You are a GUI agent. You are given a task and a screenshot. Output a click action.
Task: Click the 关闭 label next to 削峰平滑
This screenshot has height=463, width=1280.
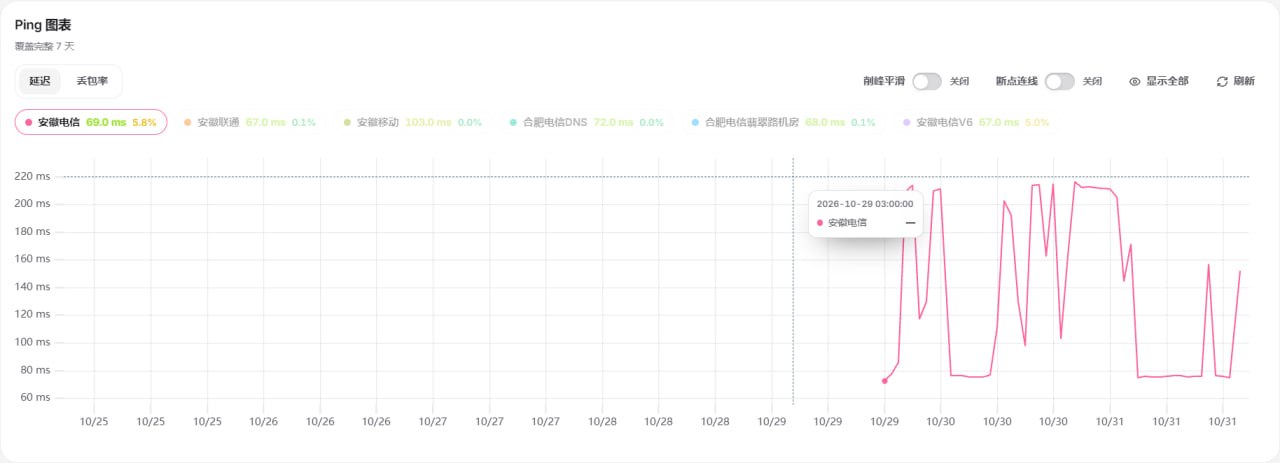point(959,82)
